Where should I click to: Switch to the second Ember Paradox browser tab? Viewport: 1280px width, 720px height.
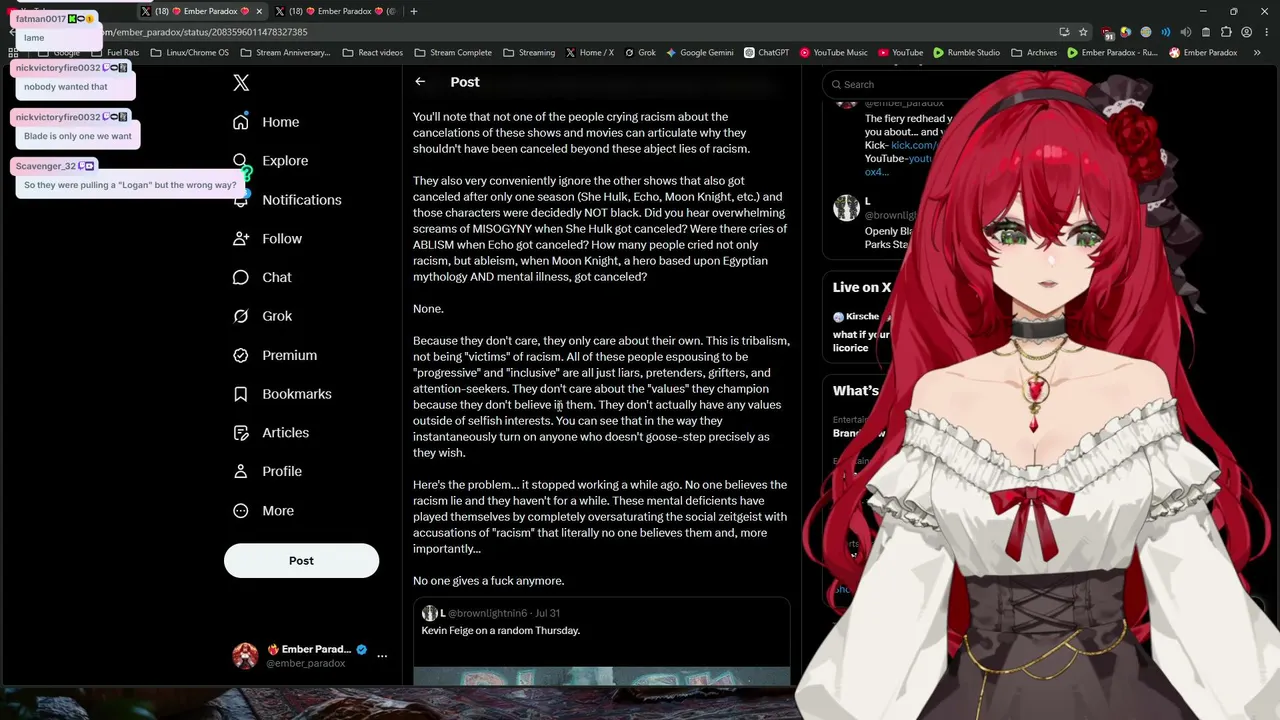click(335, 11)
